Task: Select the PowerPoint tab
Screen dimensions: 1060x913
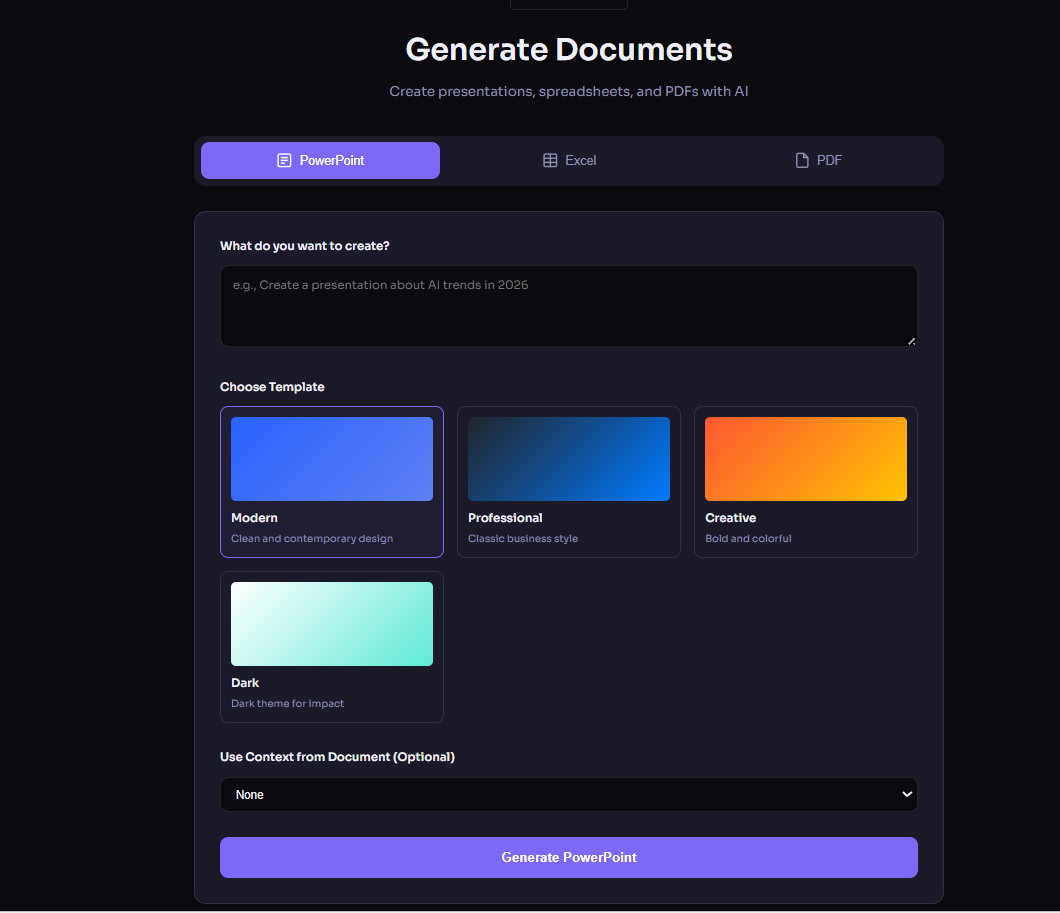Action: (x=320, y=160)
